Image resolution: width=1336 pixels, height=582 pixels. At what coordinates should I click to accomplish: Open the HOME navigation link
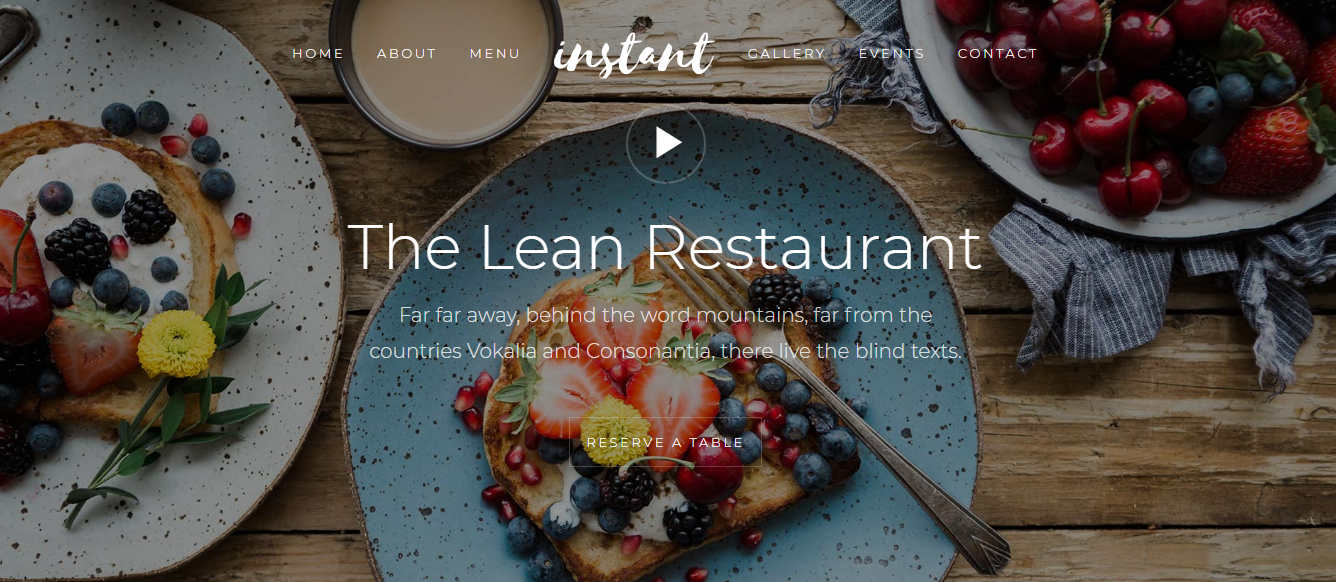coord(318,54)
